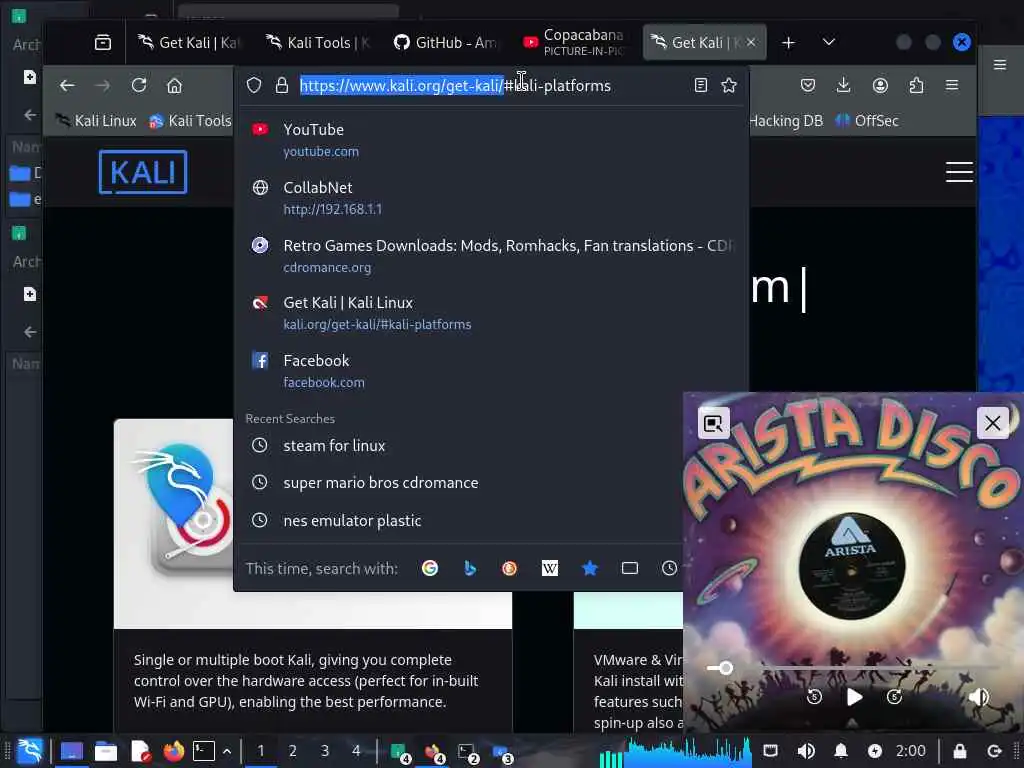Open a new browser tab

[788, 42]
